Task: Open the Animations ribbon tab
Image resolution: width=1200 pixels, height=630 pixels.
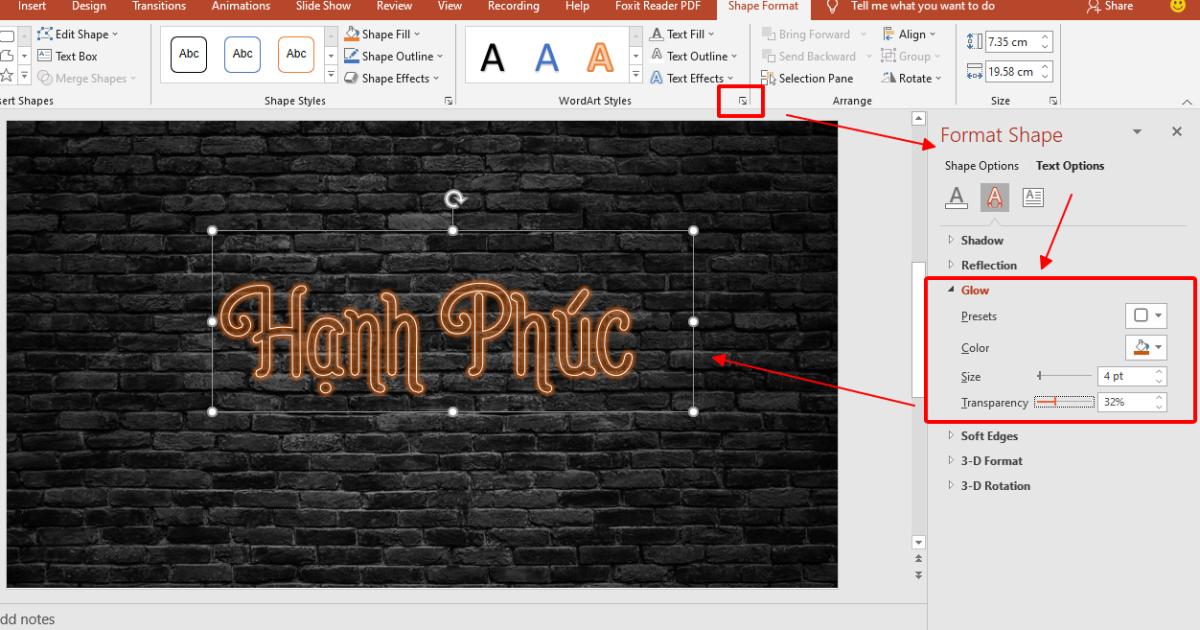Action: click(x=240, y=7)
